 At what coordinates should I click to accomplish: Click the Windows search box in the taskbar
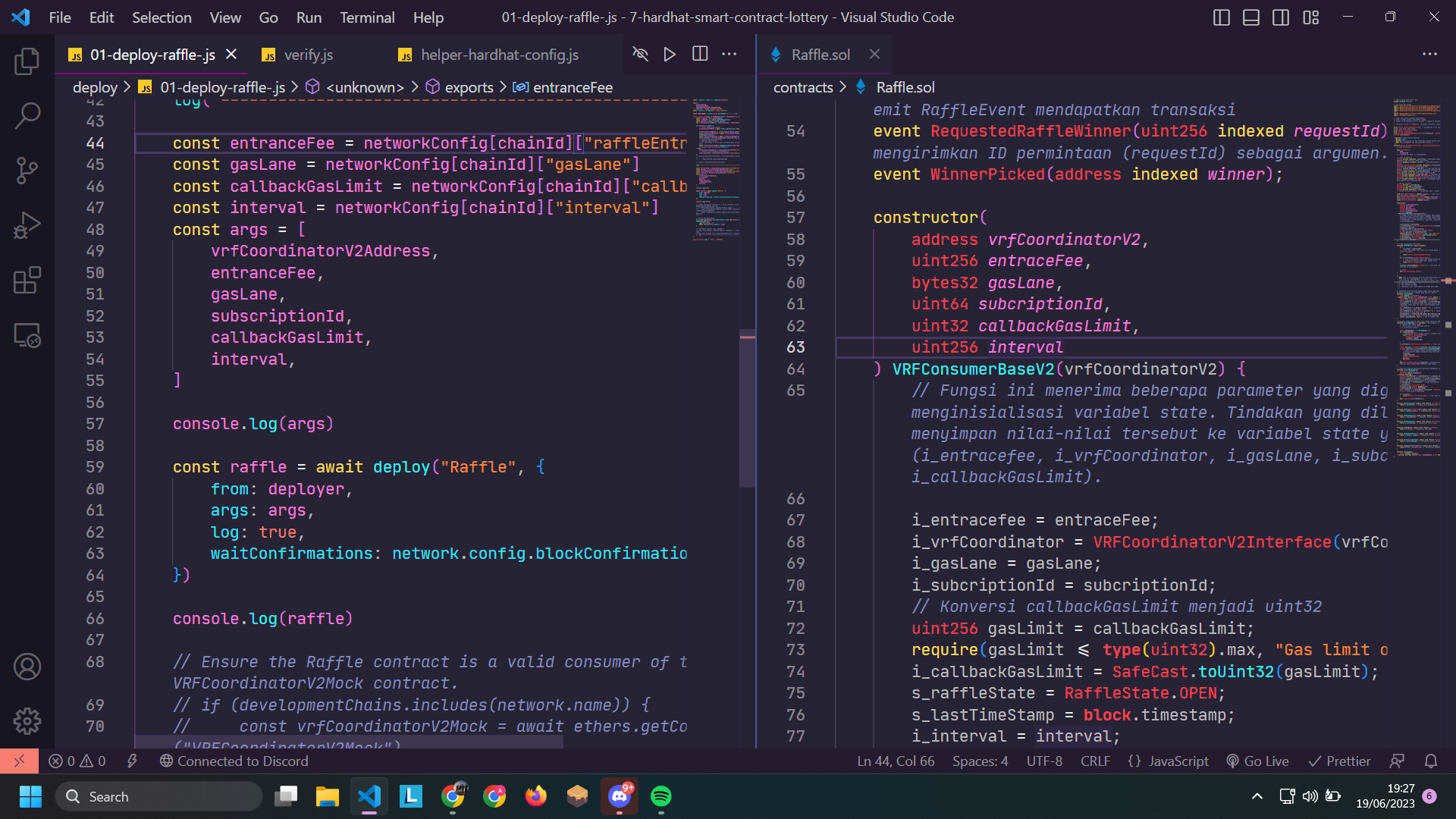pos(158,796)
